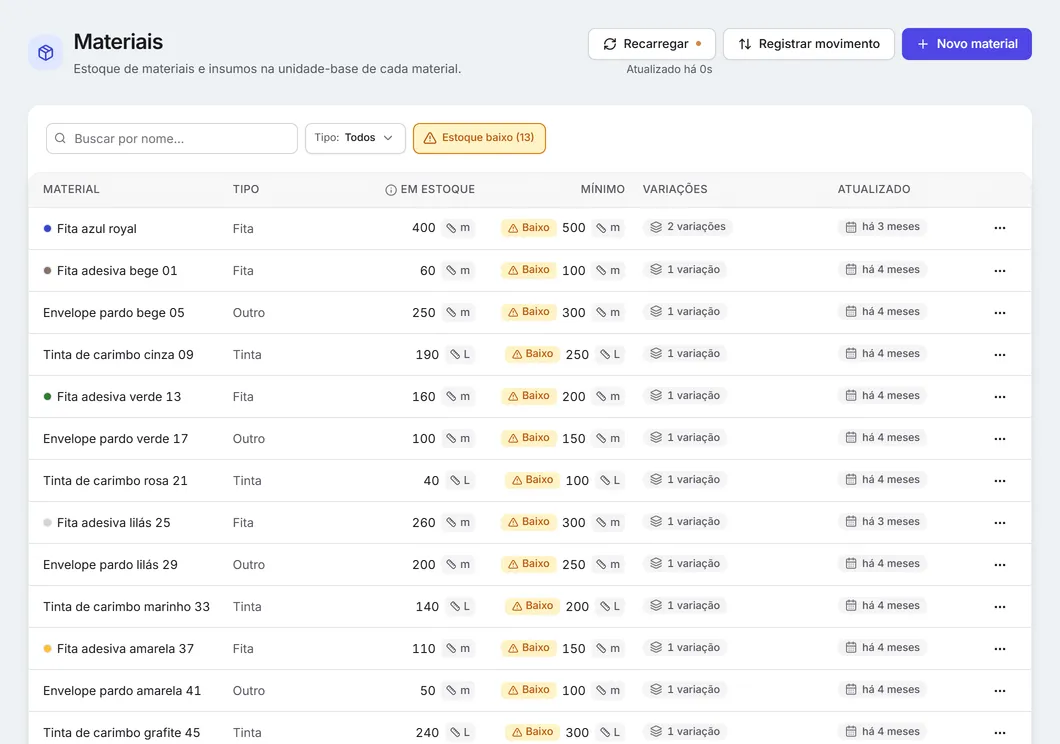Click Baixo badge in Tinta de carimbo rosa 21 row

533,480
